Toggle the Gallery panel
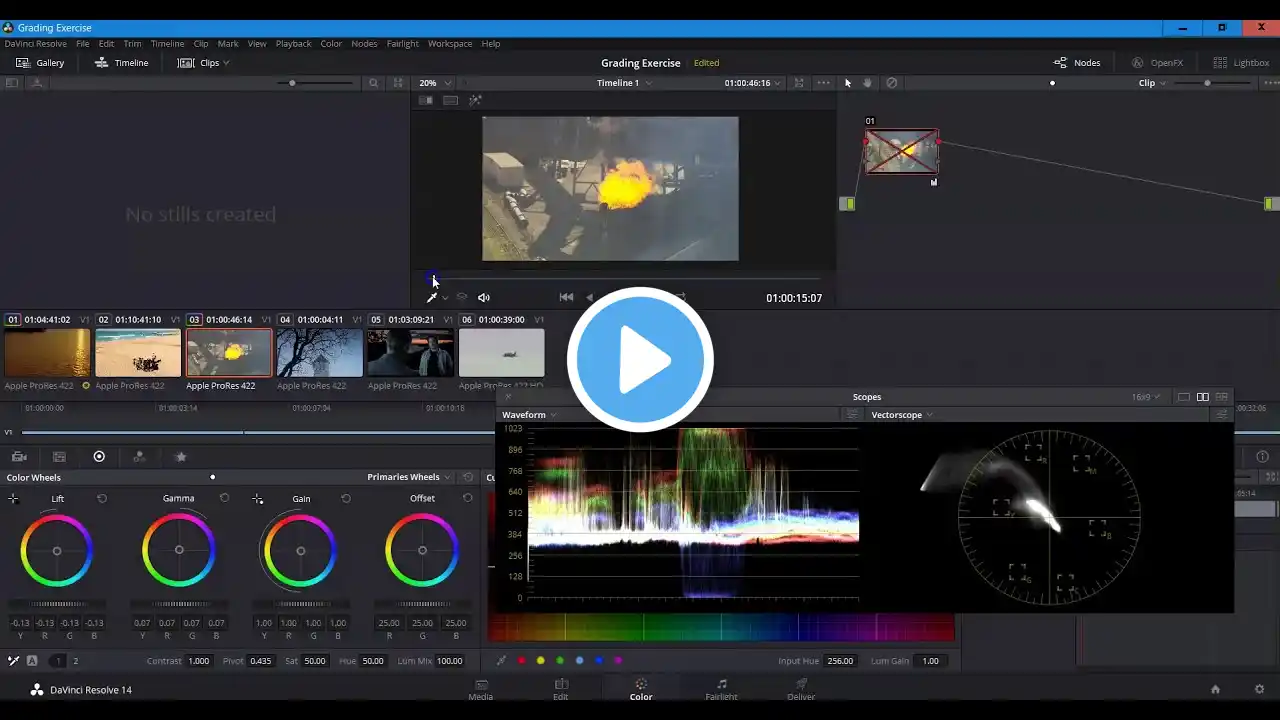The height and width of the screenshot is (720, 1280). click(x=40, y=63)
